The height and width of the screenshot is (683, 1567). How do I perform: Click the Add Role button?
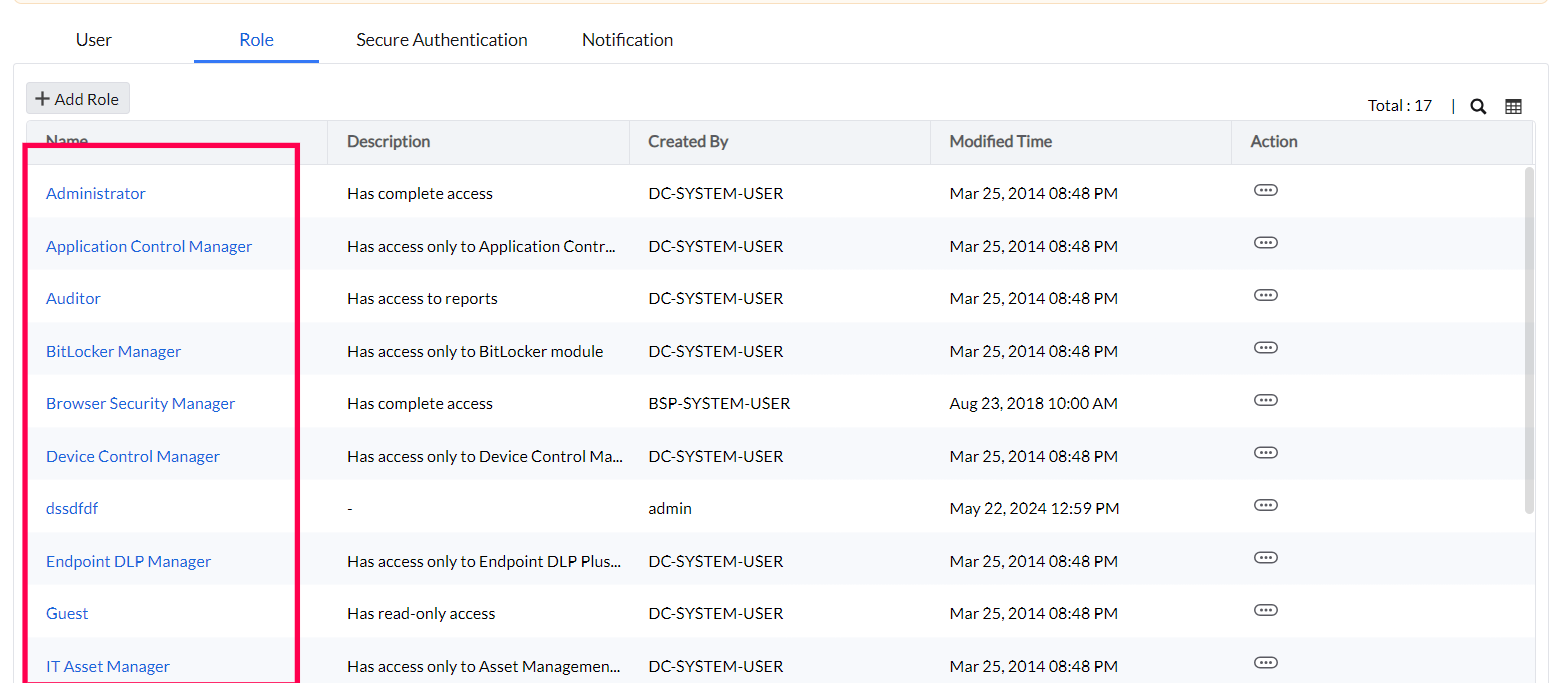pos(77,98)
